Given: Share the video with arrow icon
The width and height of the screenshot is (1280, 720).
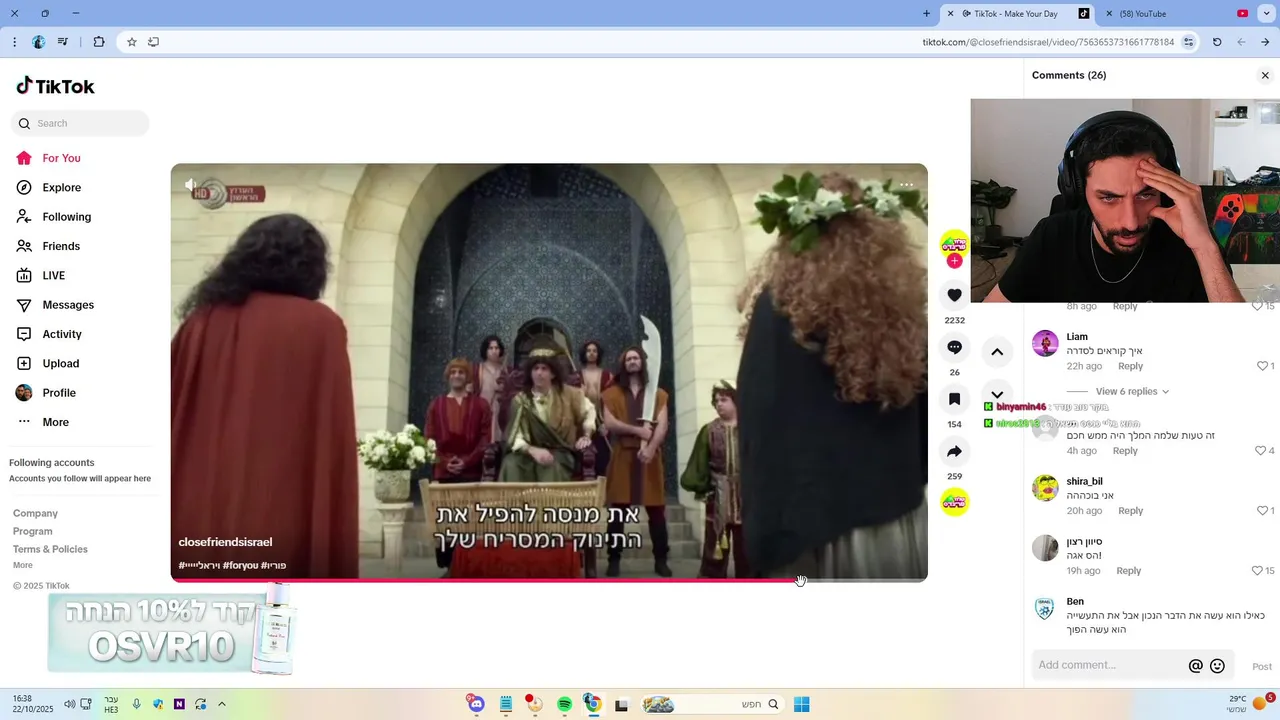Looking at the screenshot, I should 954,452.
